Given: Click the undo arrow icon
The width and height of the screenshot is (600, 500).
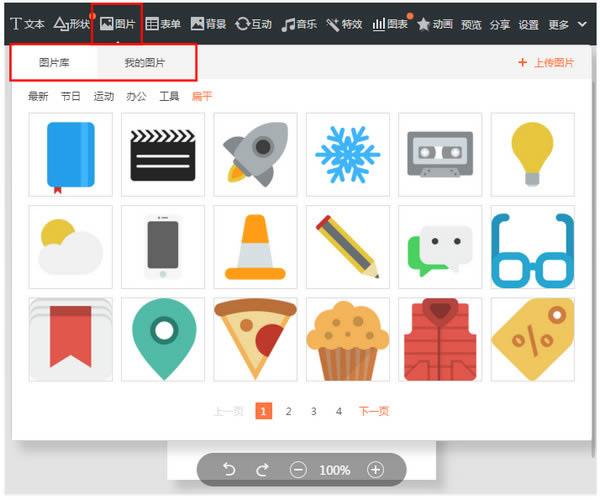Looking at the screenshot, I should click(229, 469).
